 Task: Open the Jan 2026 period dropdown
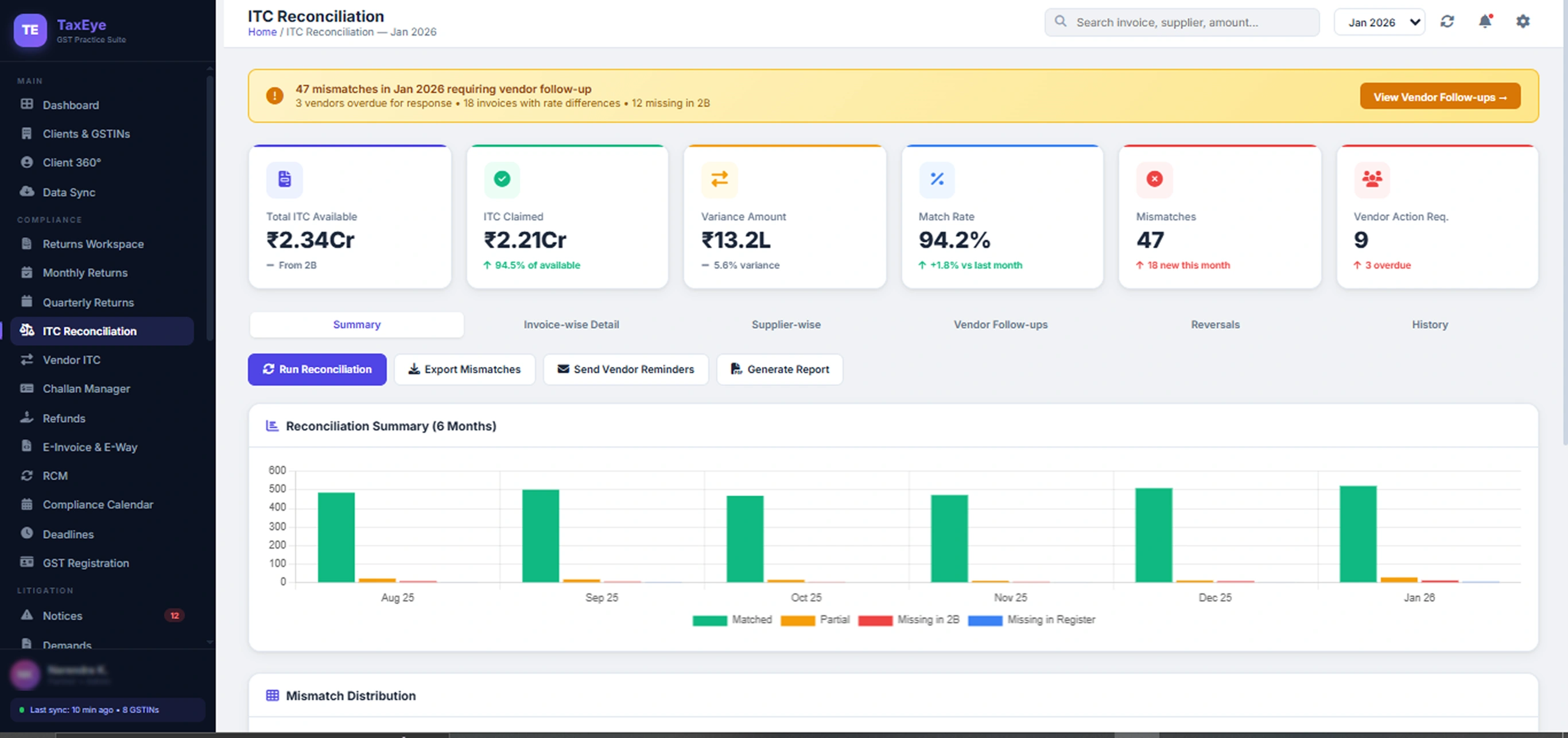(x=1379, y=22)
